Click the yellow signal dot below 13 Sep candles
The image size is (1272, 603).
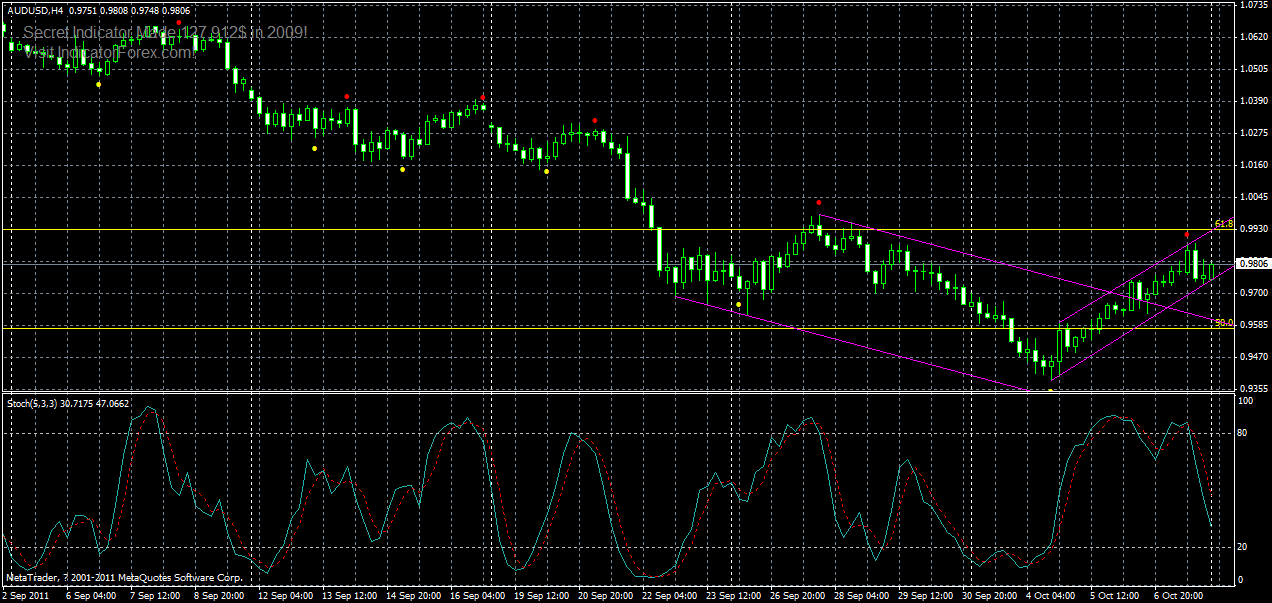(x=315, y=148)
